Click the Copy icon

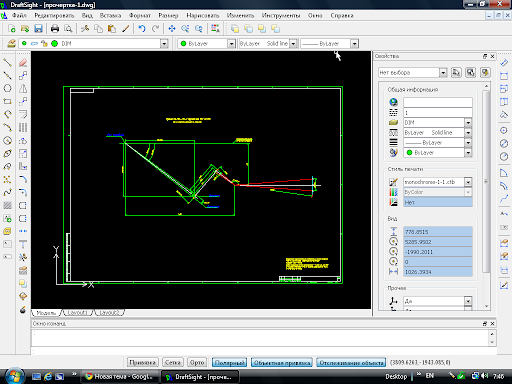coord(98,29)
